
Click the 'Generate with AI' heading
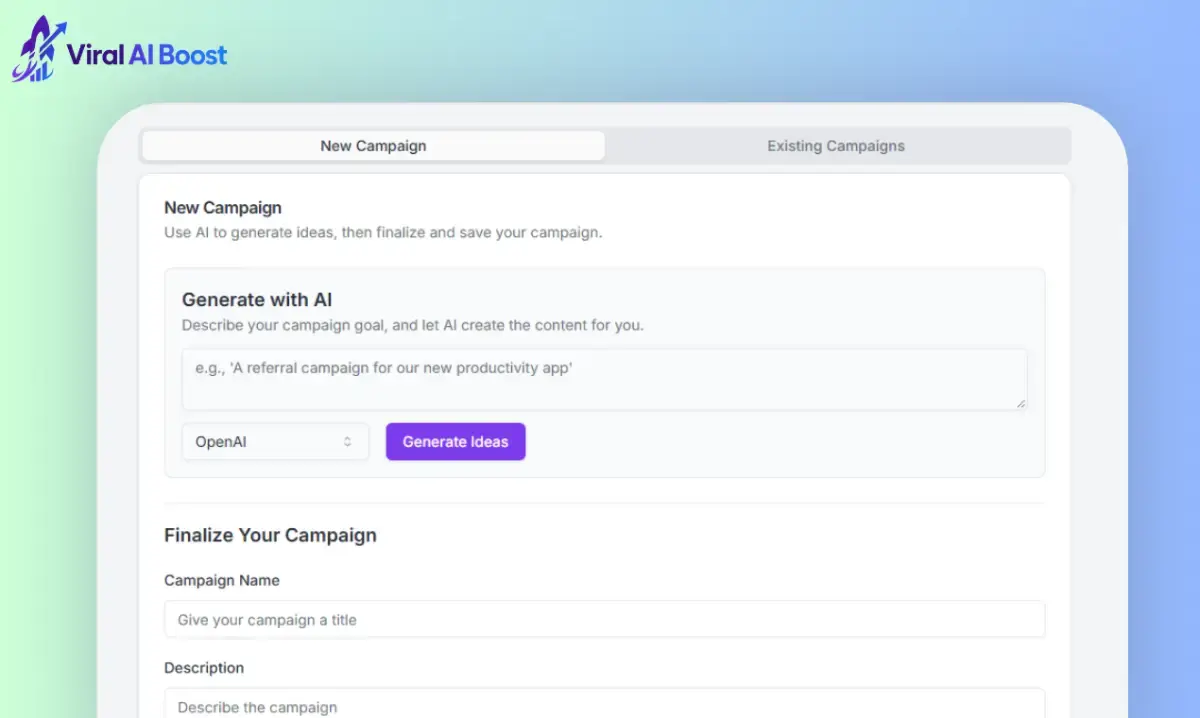point(257,299)
